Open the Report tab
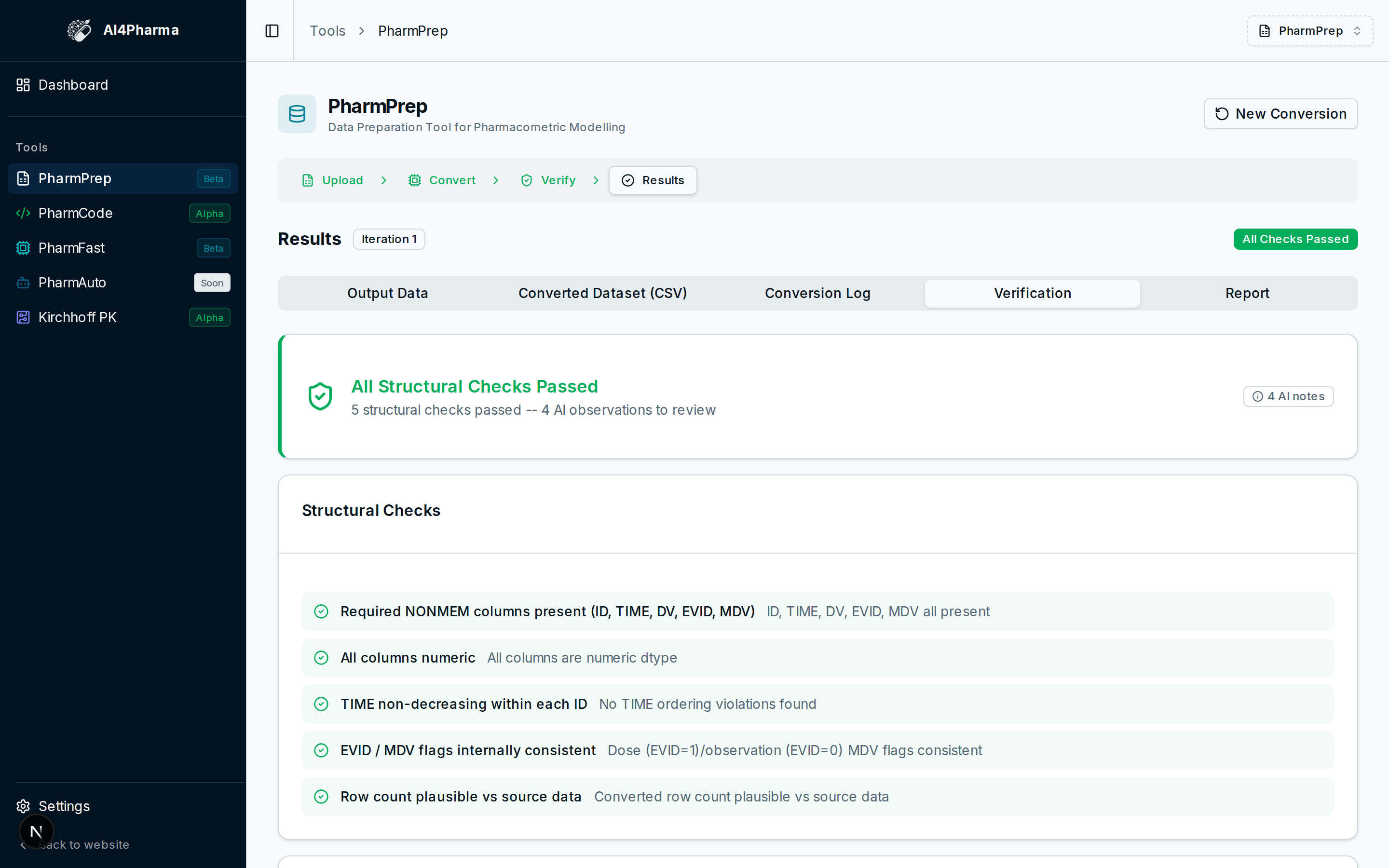Screen dimensions: 1389x868 [1247, 293]
